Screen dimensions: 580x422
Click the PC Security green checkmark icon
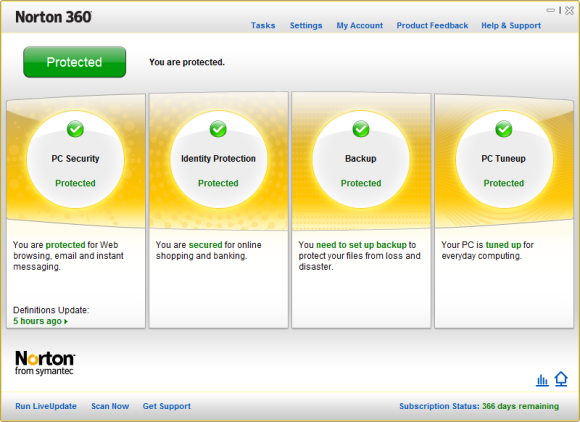[x=75, y=129]
